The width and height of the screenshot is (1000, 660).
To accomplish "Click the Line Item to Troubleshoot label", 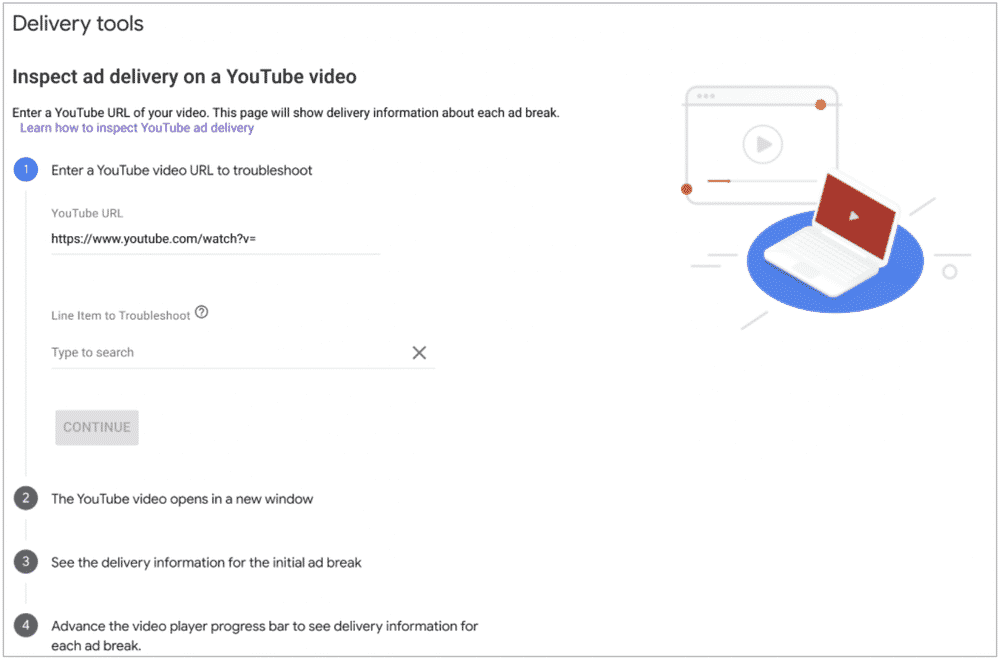I will click(121, 316).
